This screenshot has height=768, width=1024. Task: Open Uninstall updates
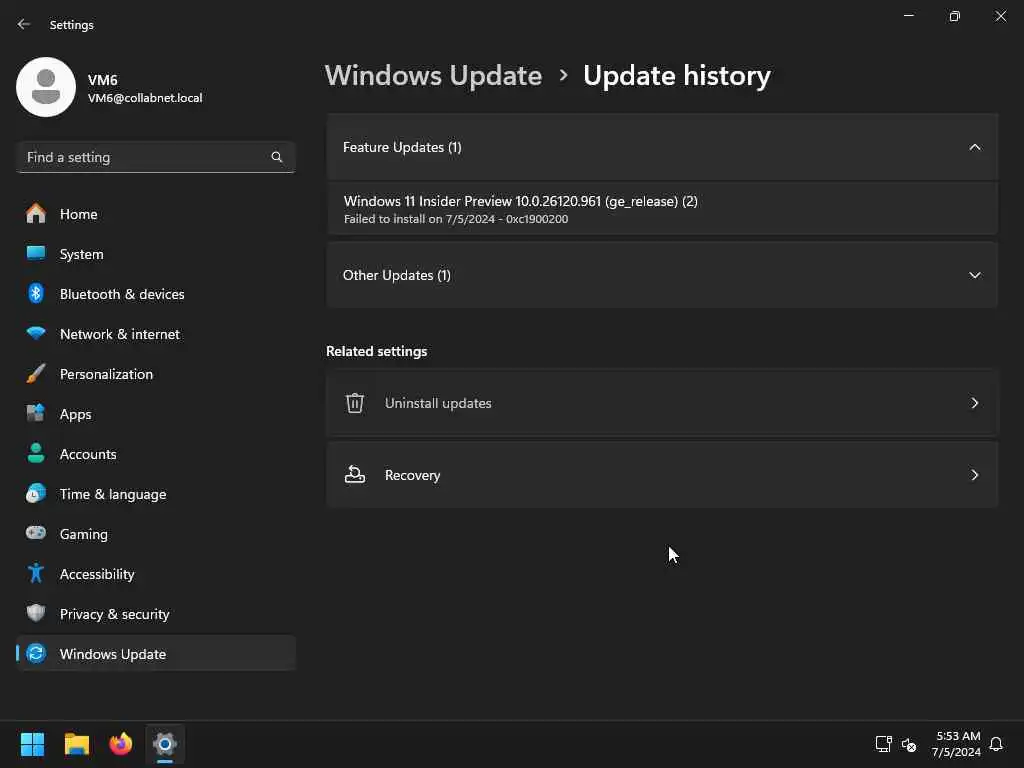[662, 403]
